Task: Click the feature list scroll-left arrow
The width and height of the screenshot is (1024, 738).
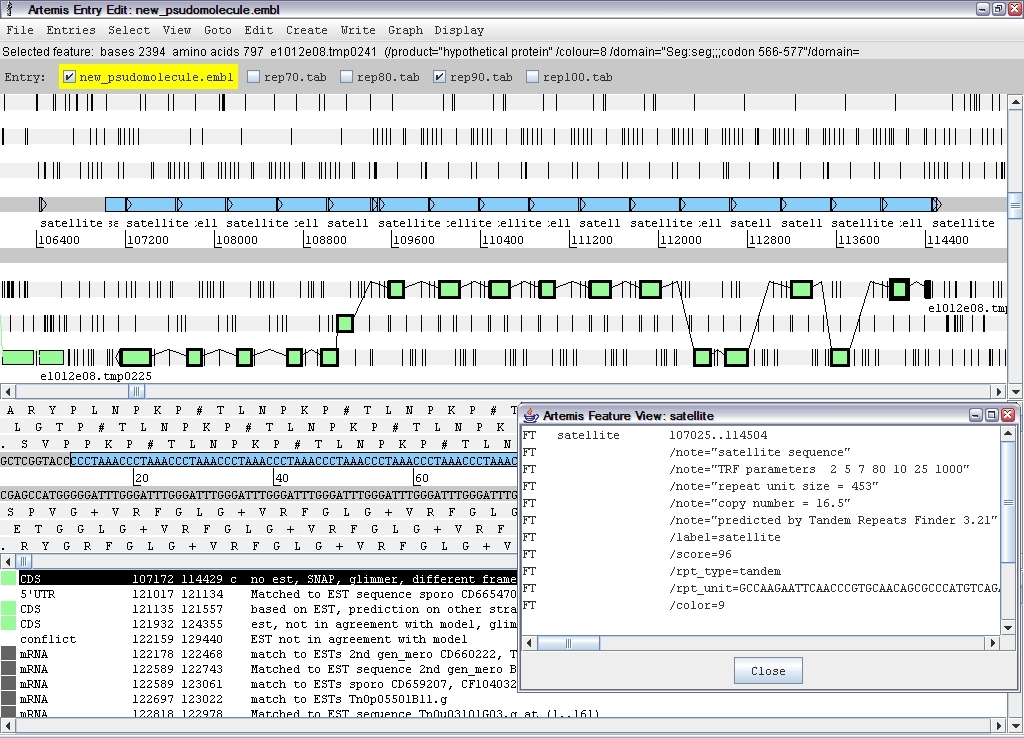Action: 8,726
